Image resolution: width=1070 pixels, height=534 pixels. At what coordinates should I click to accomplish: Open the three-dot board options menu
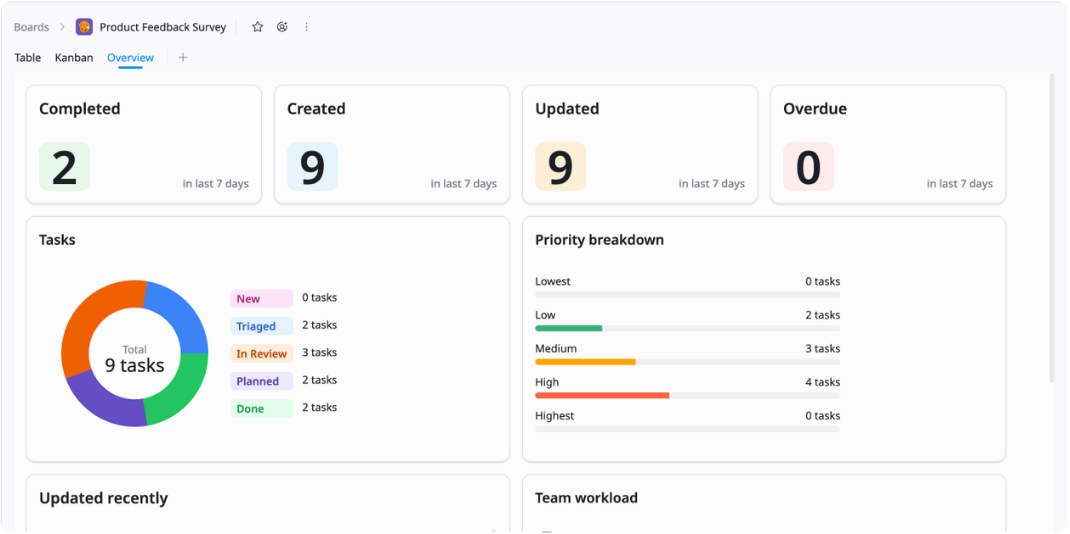click(x=306, y=27)
